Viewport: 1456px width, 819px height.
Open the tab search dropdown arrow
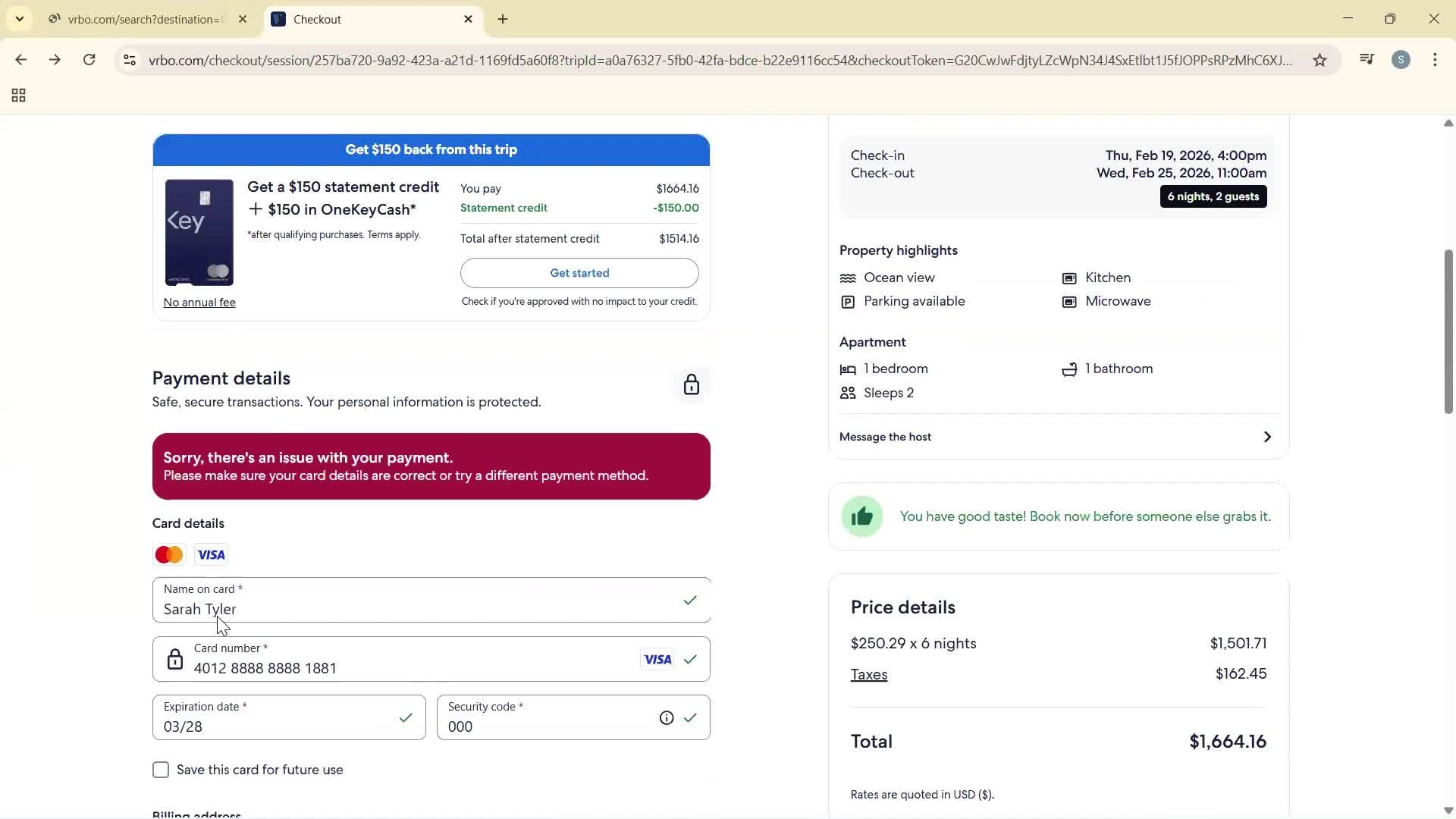point(19,19)
